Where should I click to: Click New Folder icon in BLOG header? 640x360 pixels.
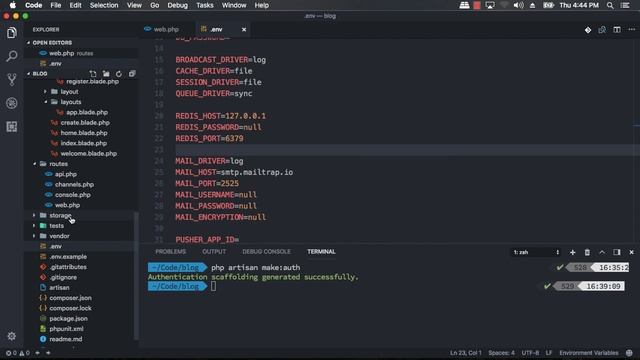tap(106, 74)
